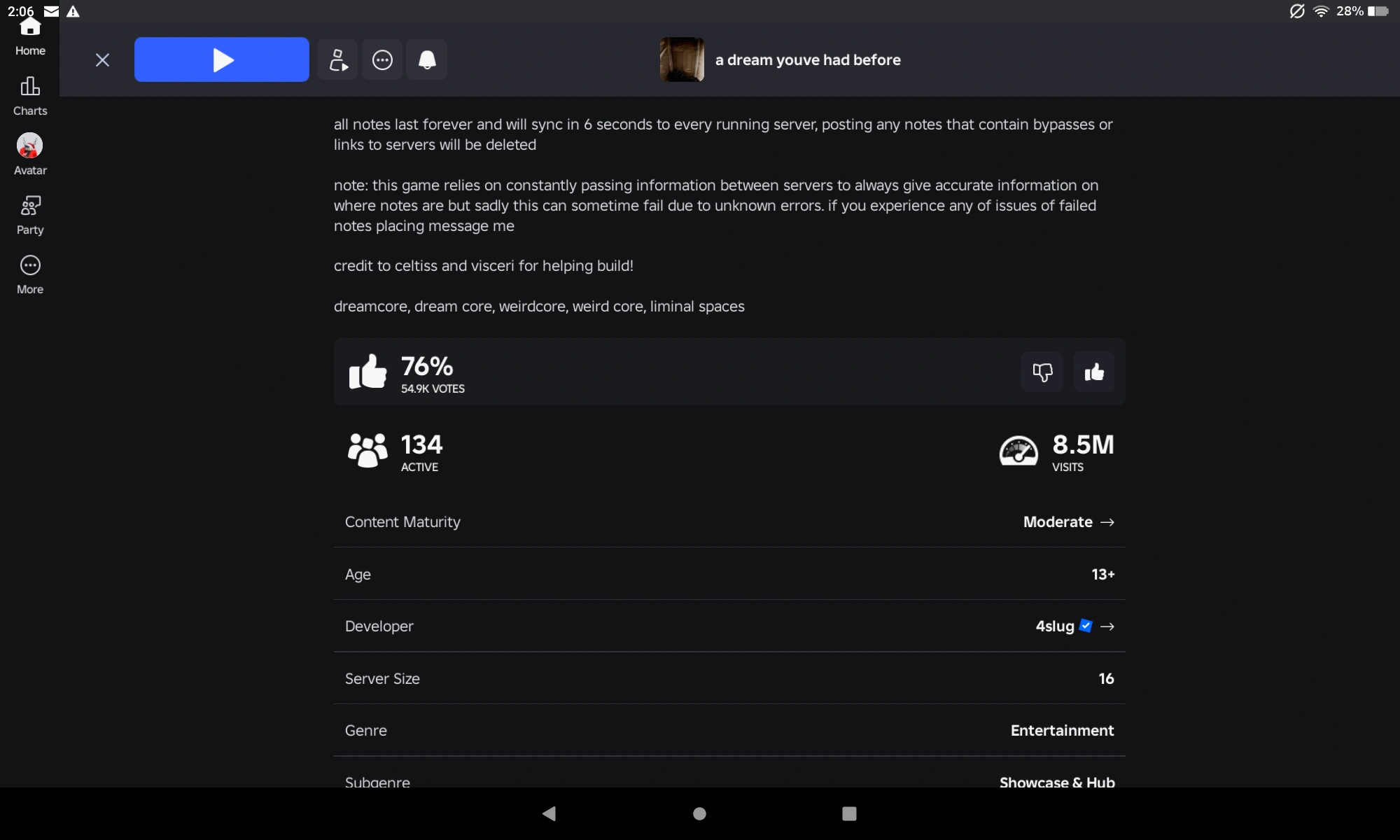
Task: Click the Content Maturity row label
Action: coord(402,522)
